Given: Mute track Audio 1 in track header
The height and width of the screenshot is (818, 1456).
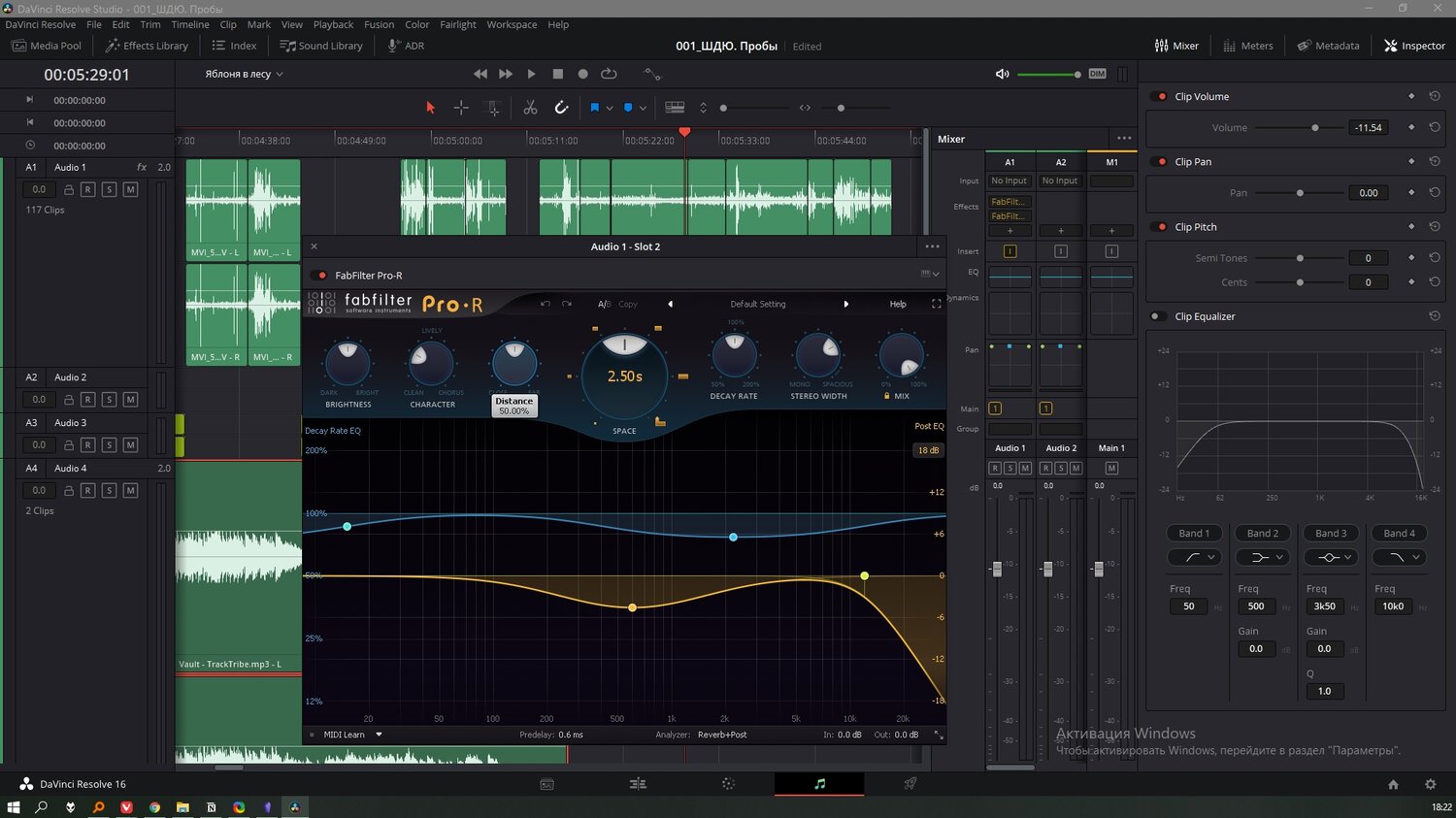Looking at the screenshot, I should 130,189.
